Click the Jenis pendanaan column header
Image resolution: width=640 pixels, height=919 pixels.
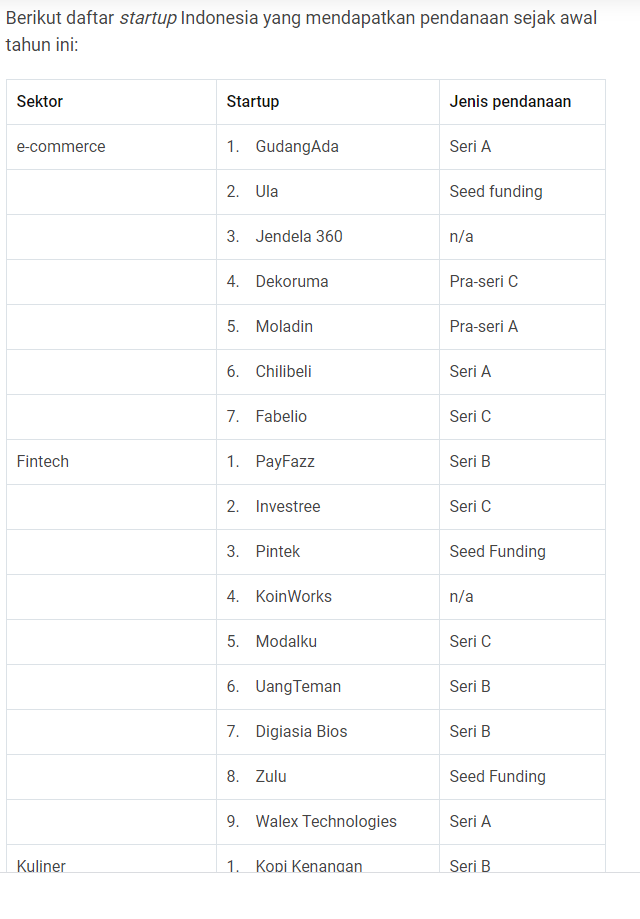[x=510, y=101]
